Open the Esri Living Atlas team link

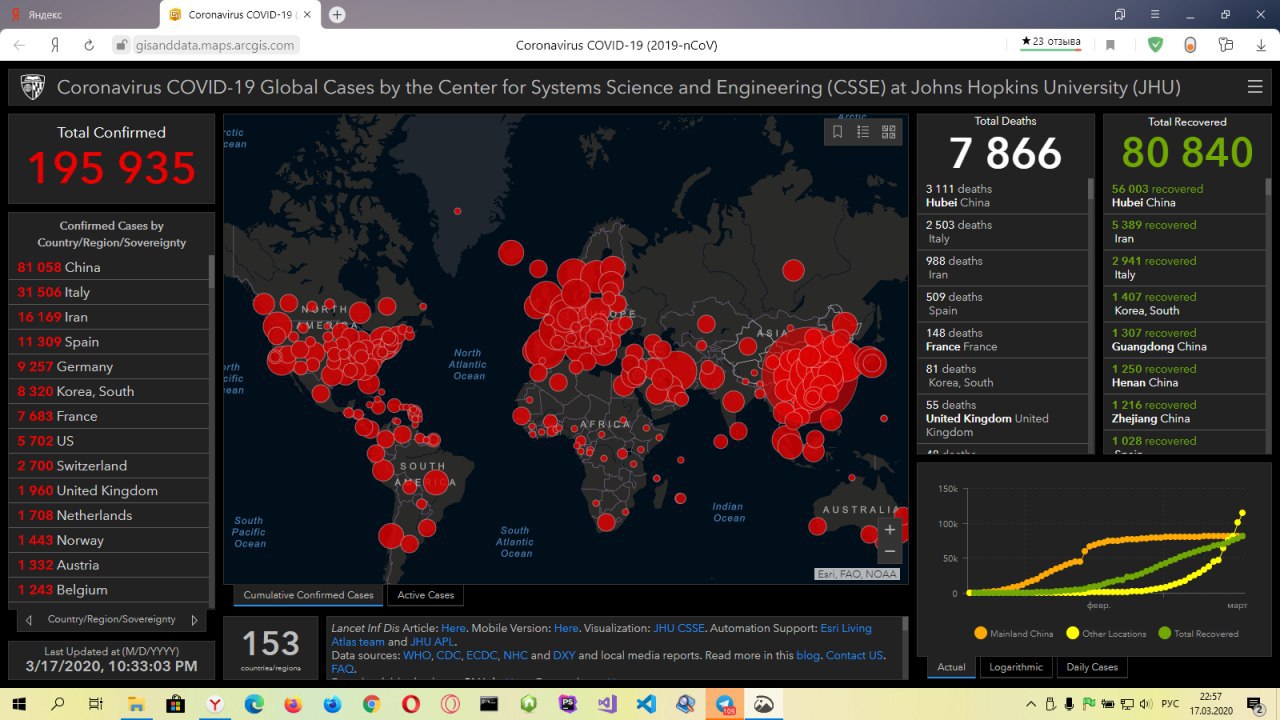[x=845, y=628]
